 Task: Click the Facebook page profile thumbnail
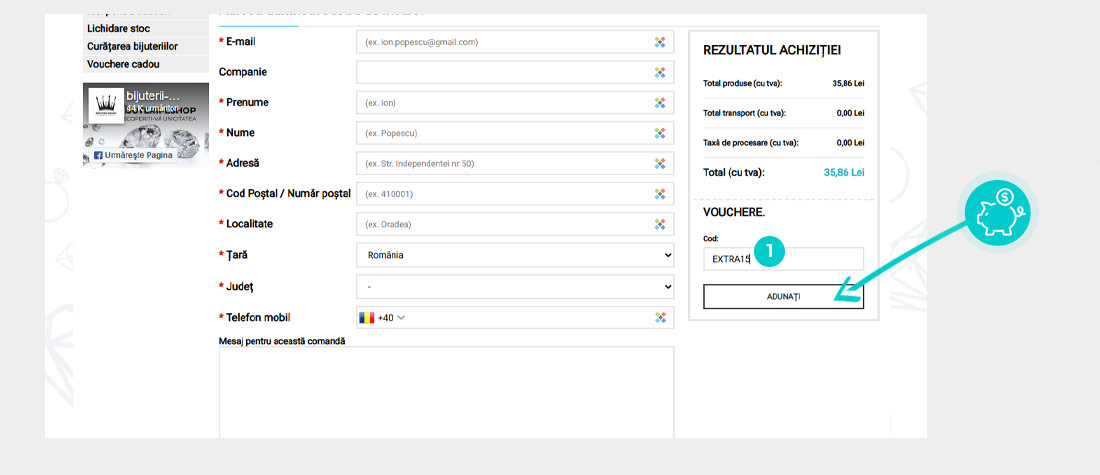pyautogui.click(x=105, y=106)
